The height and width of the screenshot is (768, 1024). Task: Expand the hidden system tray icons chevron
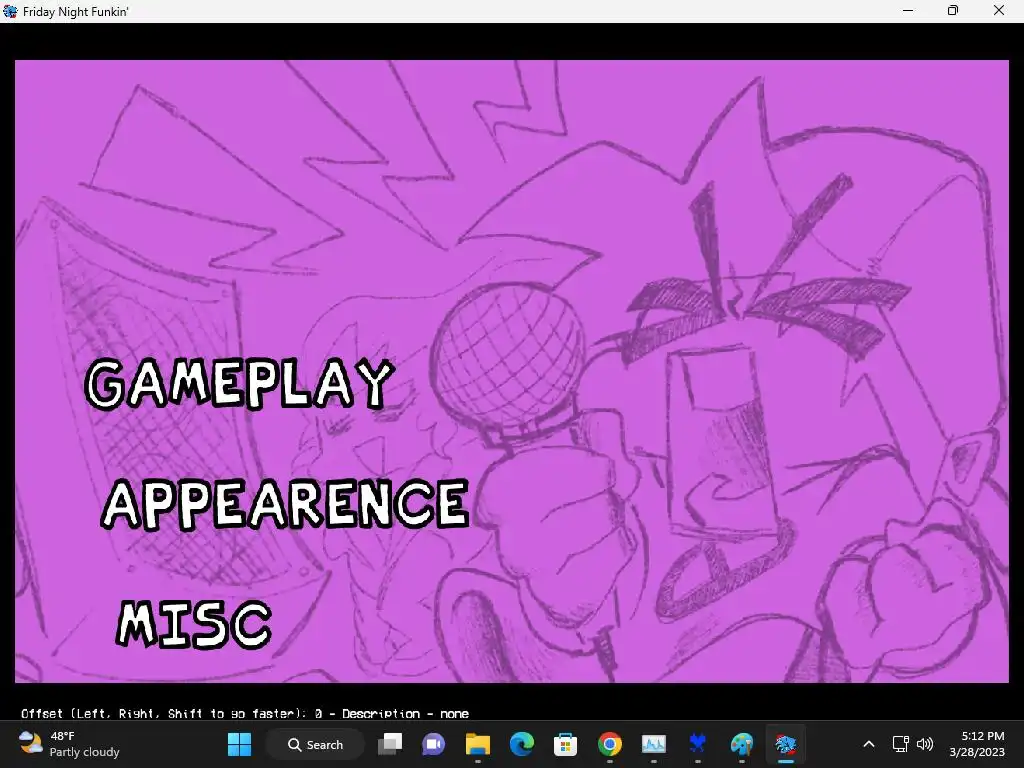[869, 744]
